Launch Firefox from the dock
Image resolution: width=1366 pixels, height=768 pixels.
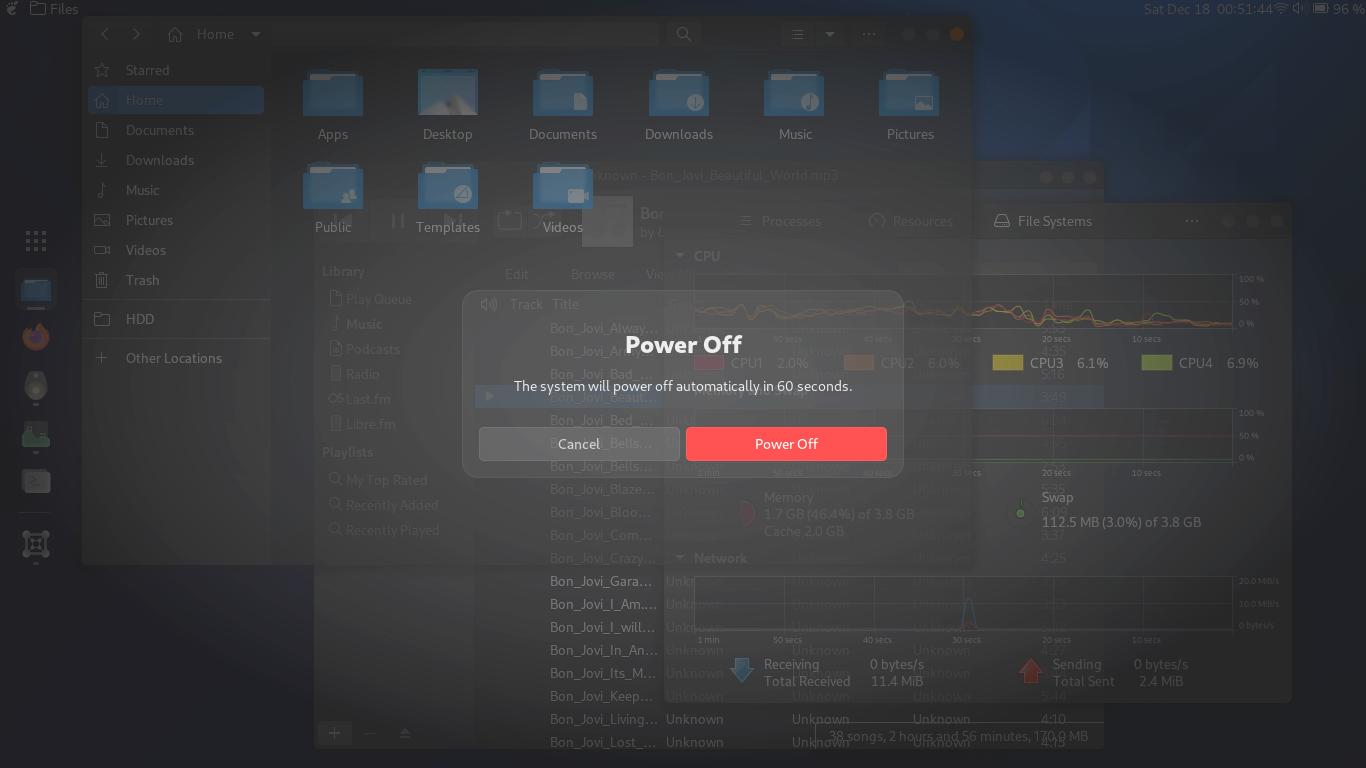click(x=36, y=337)
